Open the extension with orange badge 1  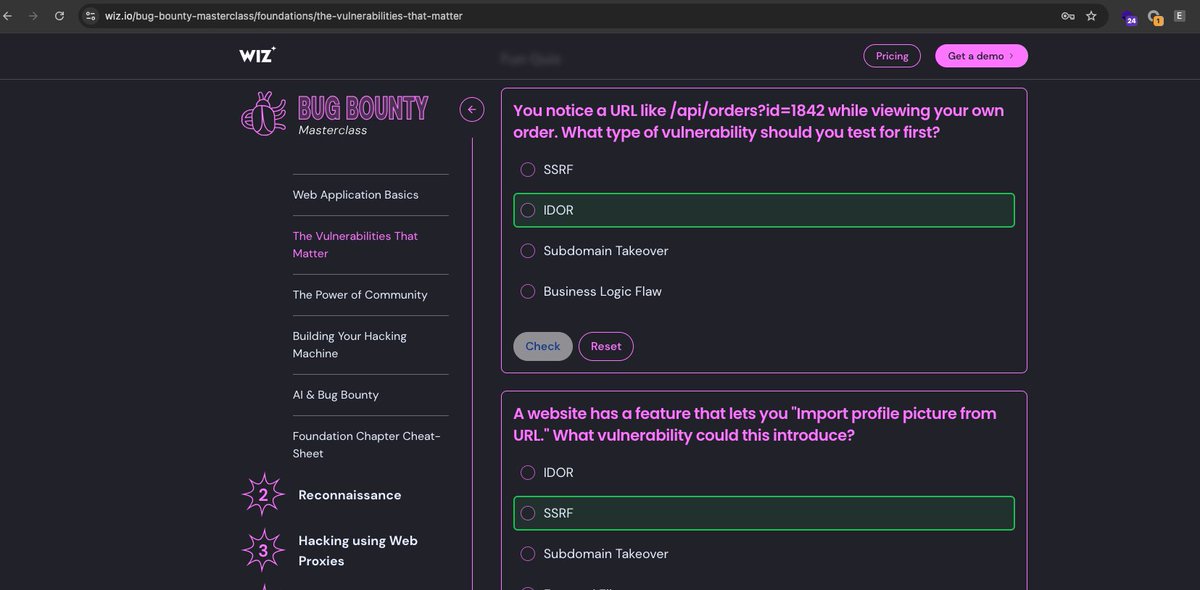tap(1155, 17)
